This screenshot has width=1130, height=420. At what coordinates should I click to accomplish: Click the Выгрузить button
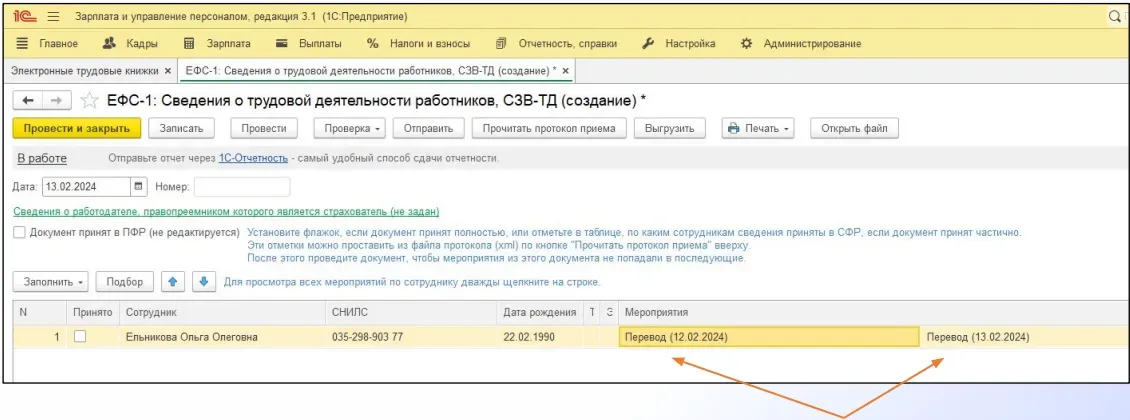pyautogui.click(x=669, y=128)
